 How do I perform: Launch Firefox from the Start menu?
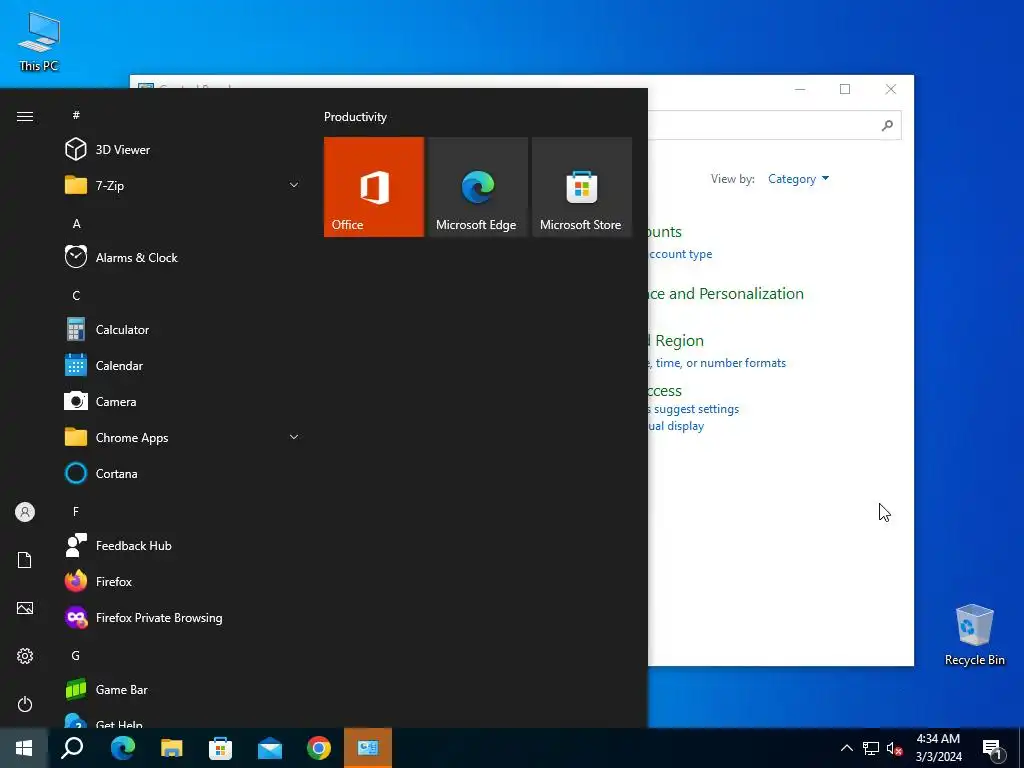183,581
